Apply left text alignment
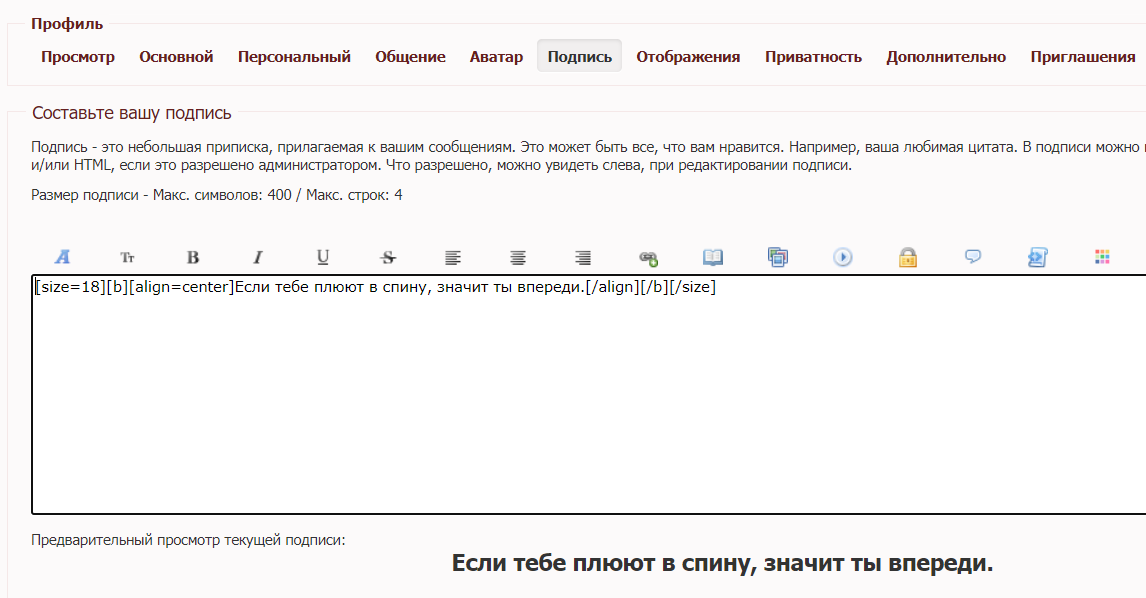 point(452,257)
